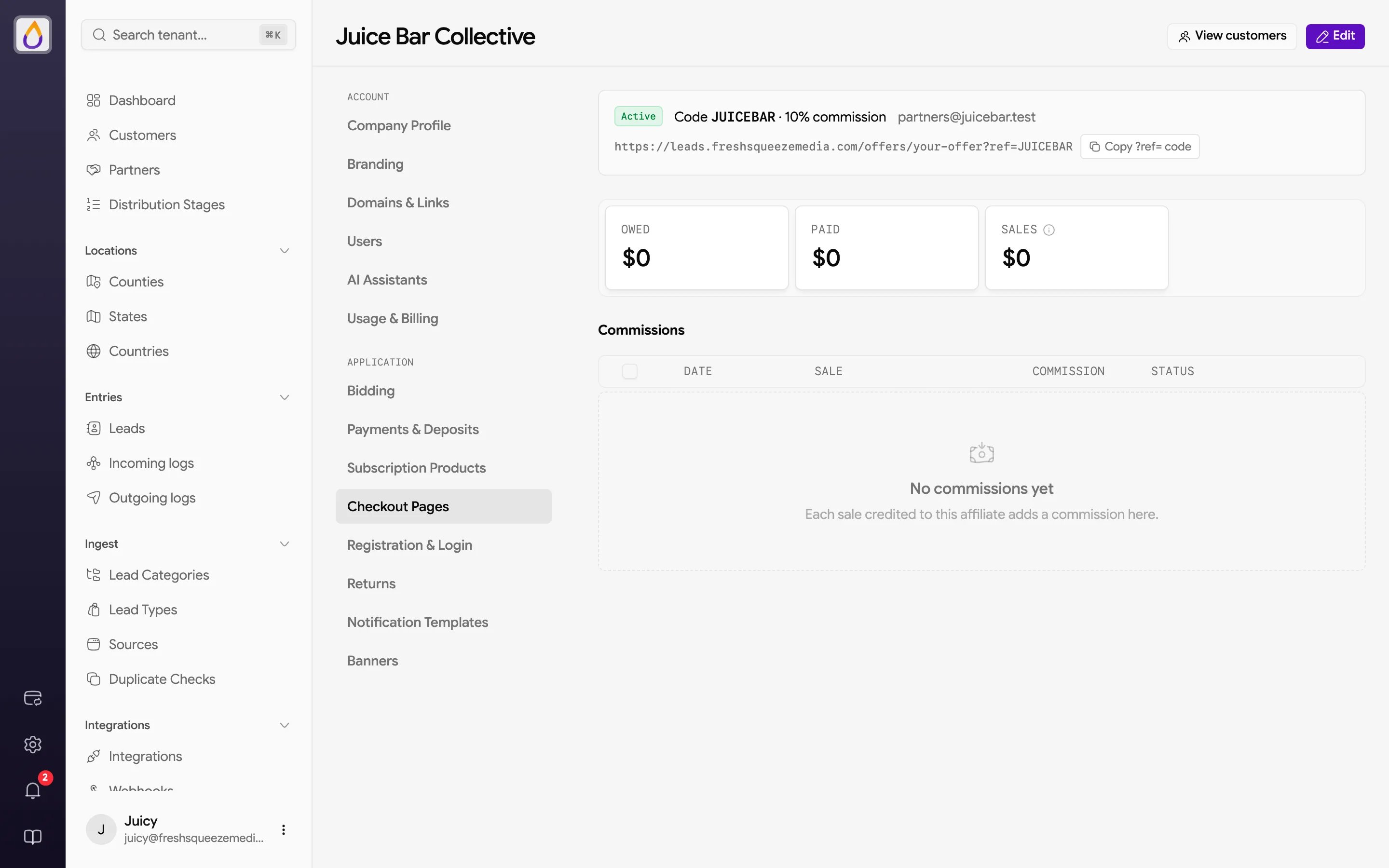Click the Leads contact icon
Screen dimensions: 1389x868
click(x=94, y=428)
